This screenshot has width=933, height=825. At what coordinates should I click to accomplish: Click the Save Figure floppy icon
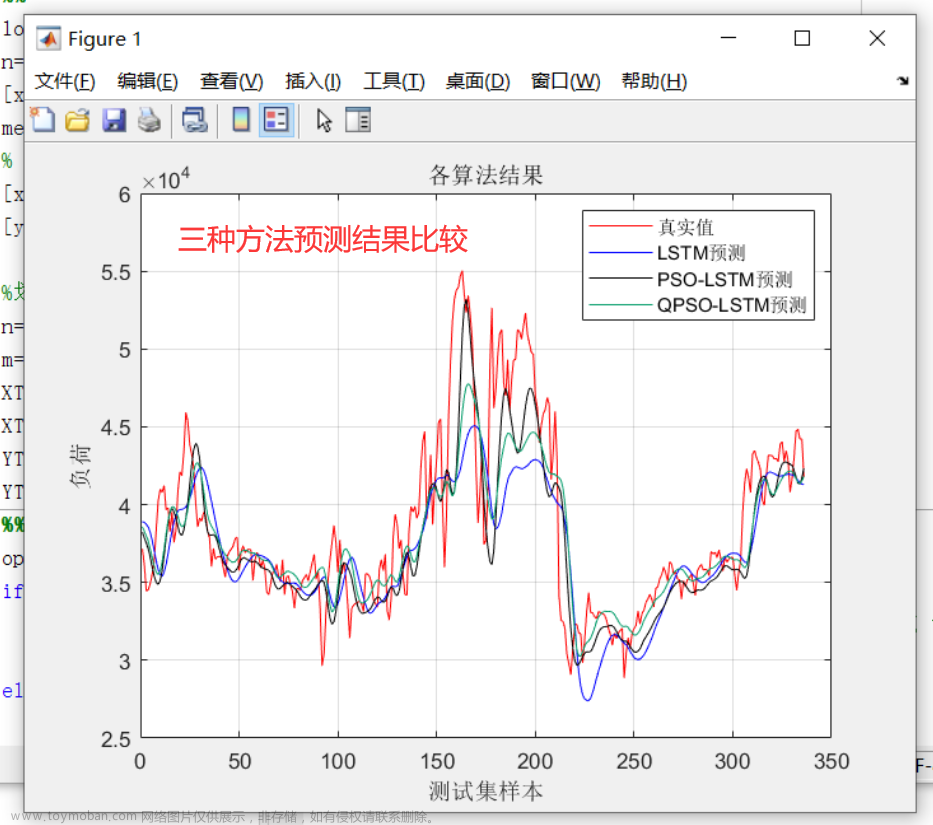tap(114, 120)
